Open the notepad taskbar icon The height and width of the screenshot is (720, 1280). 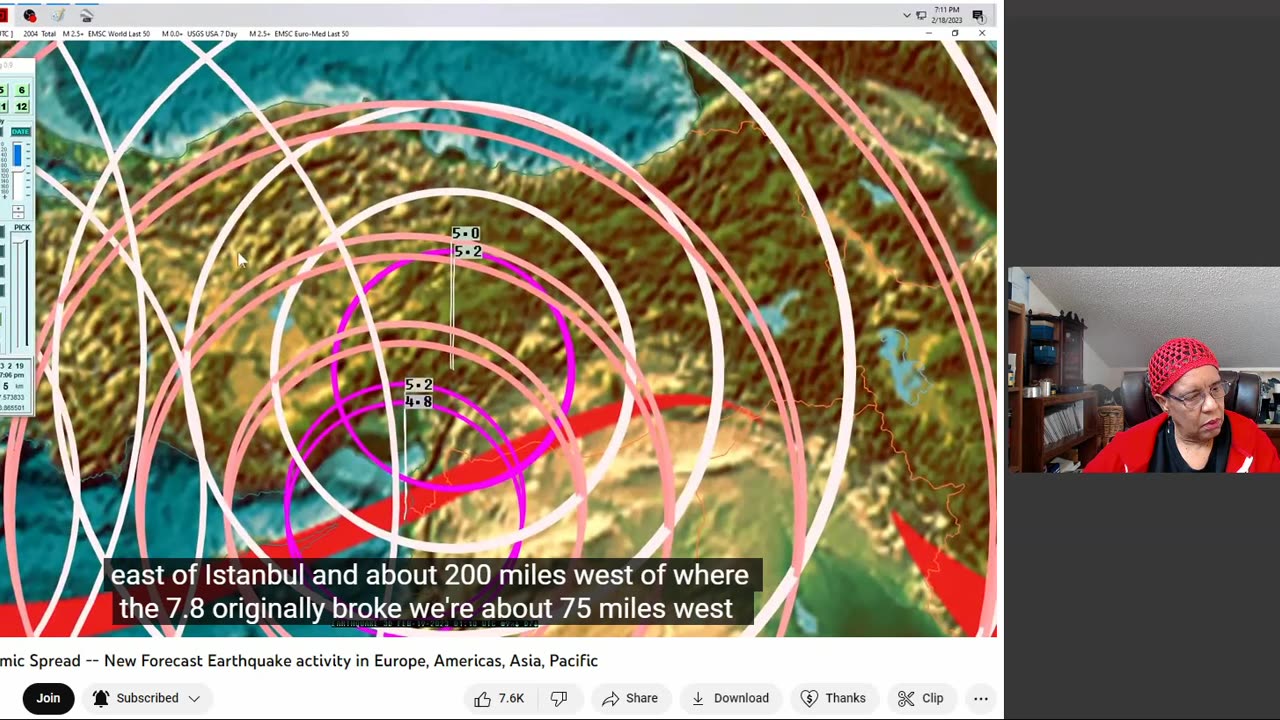pos(58,15)
